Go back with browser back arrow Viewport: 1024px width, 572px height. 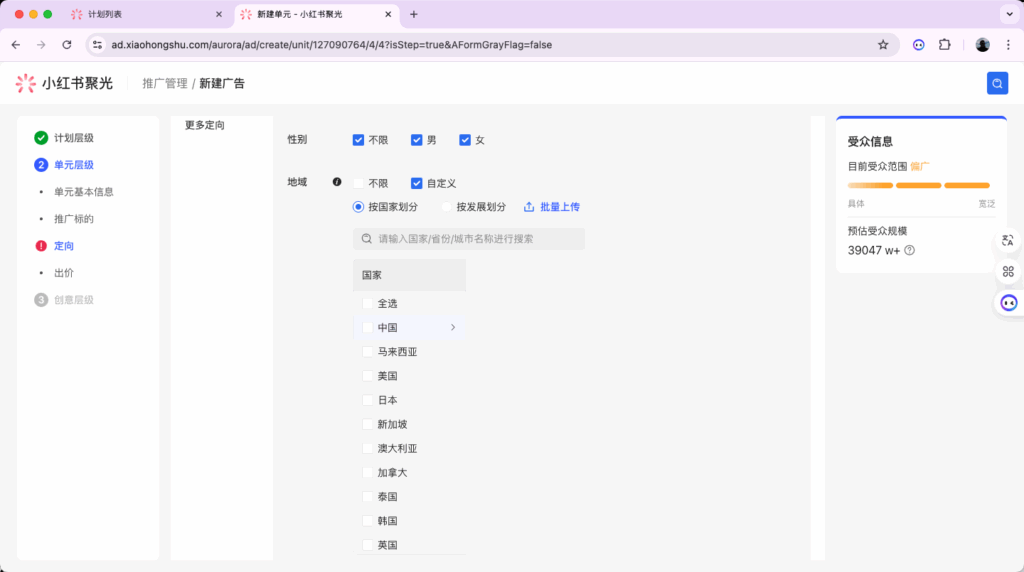pyautogui.click(x=16, y=44)
